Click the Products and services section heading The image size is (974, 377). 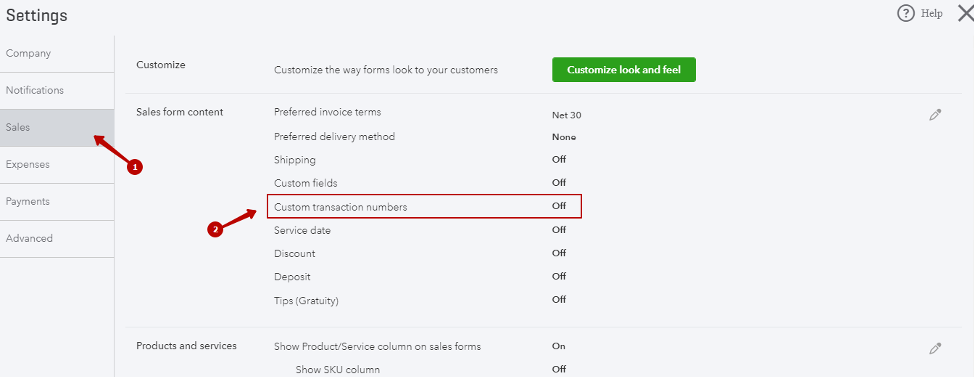click(186, 346)
